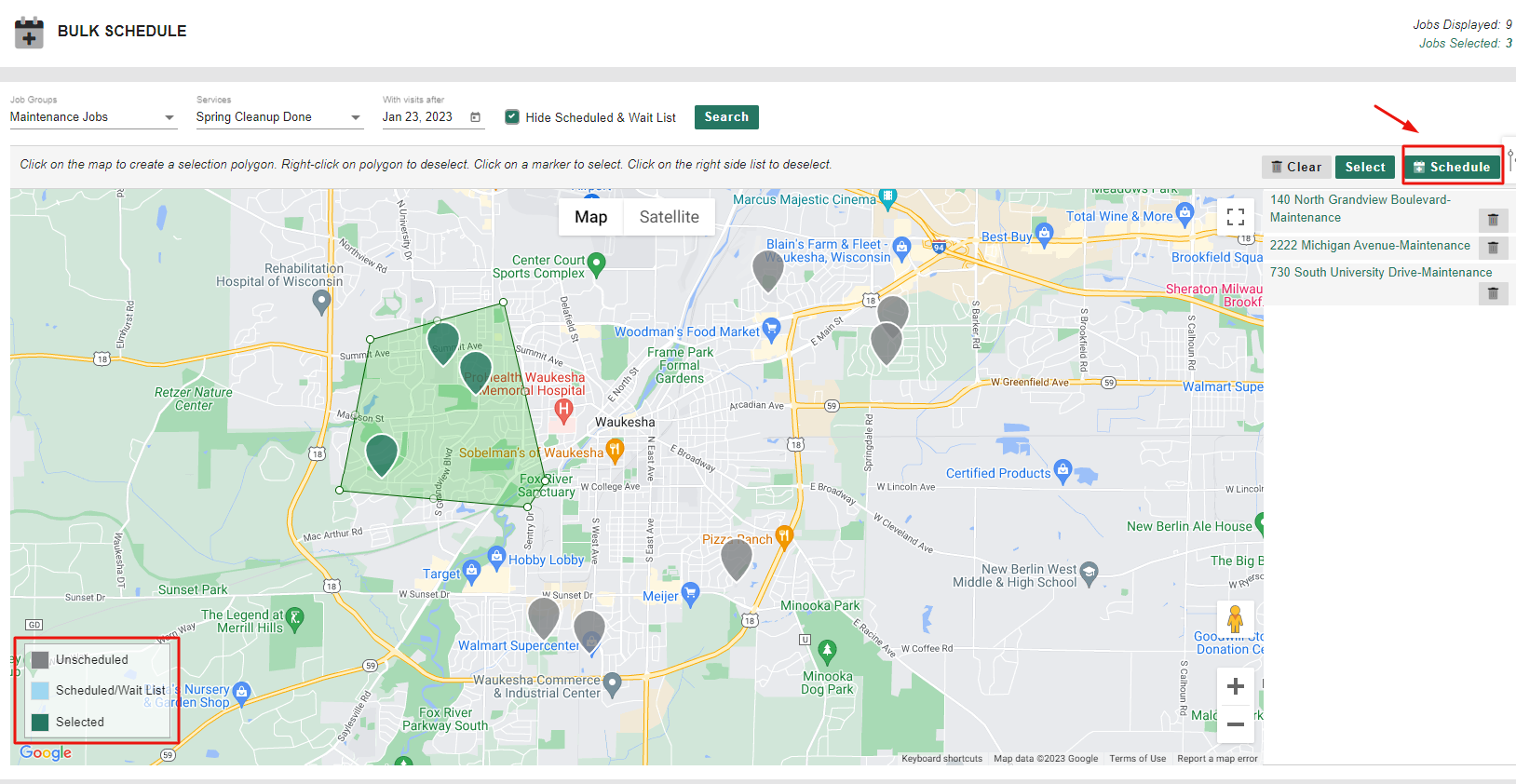This screenshot has height=784, width=1516.
Task: Select 2222 Michigan Avenue-Maintenance list entry
Action: pyautogui.click(x=1370, y=246)
